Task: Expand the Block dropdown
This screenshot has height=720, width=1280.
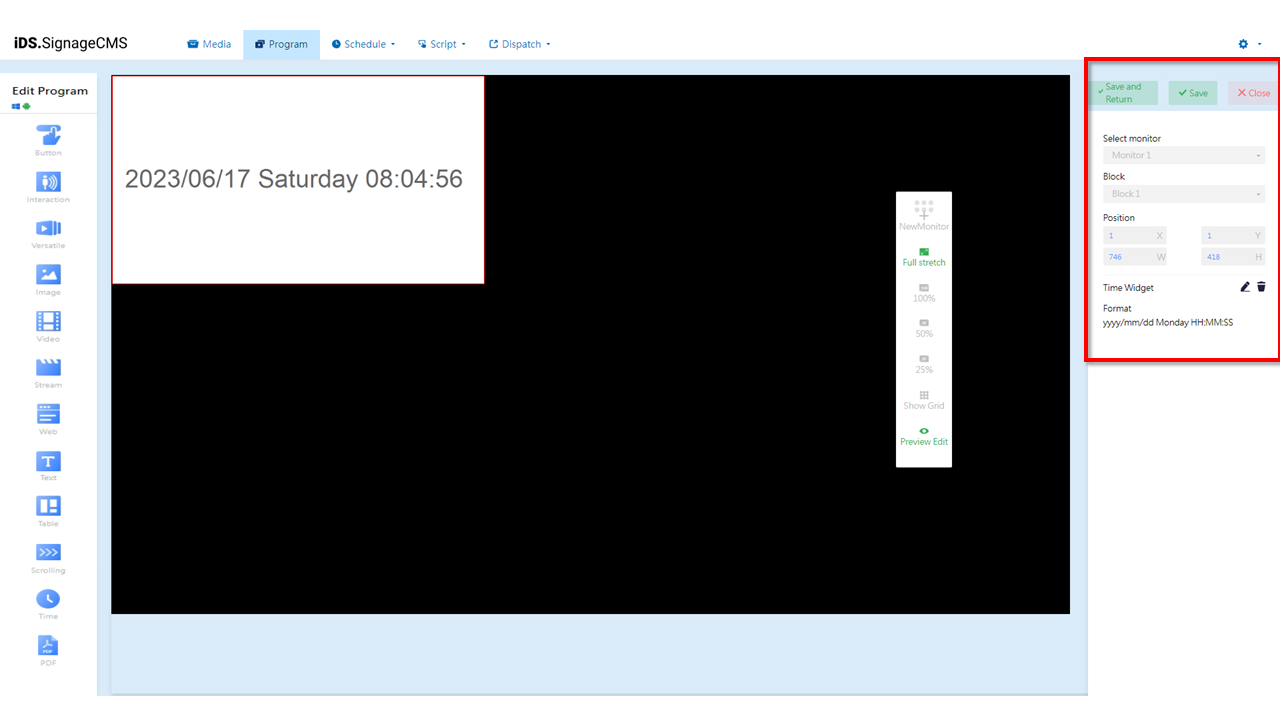Action: pos(1183,194)
